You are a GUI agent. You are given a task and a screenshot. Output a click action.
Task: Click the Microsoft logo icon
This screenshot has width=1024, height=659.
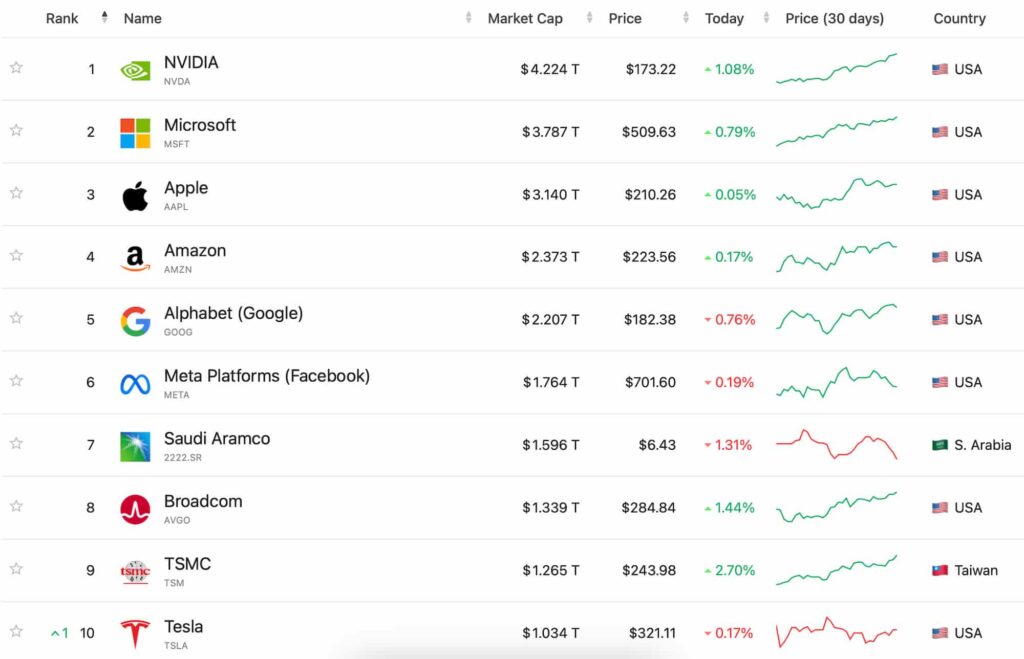click(135, 132)
